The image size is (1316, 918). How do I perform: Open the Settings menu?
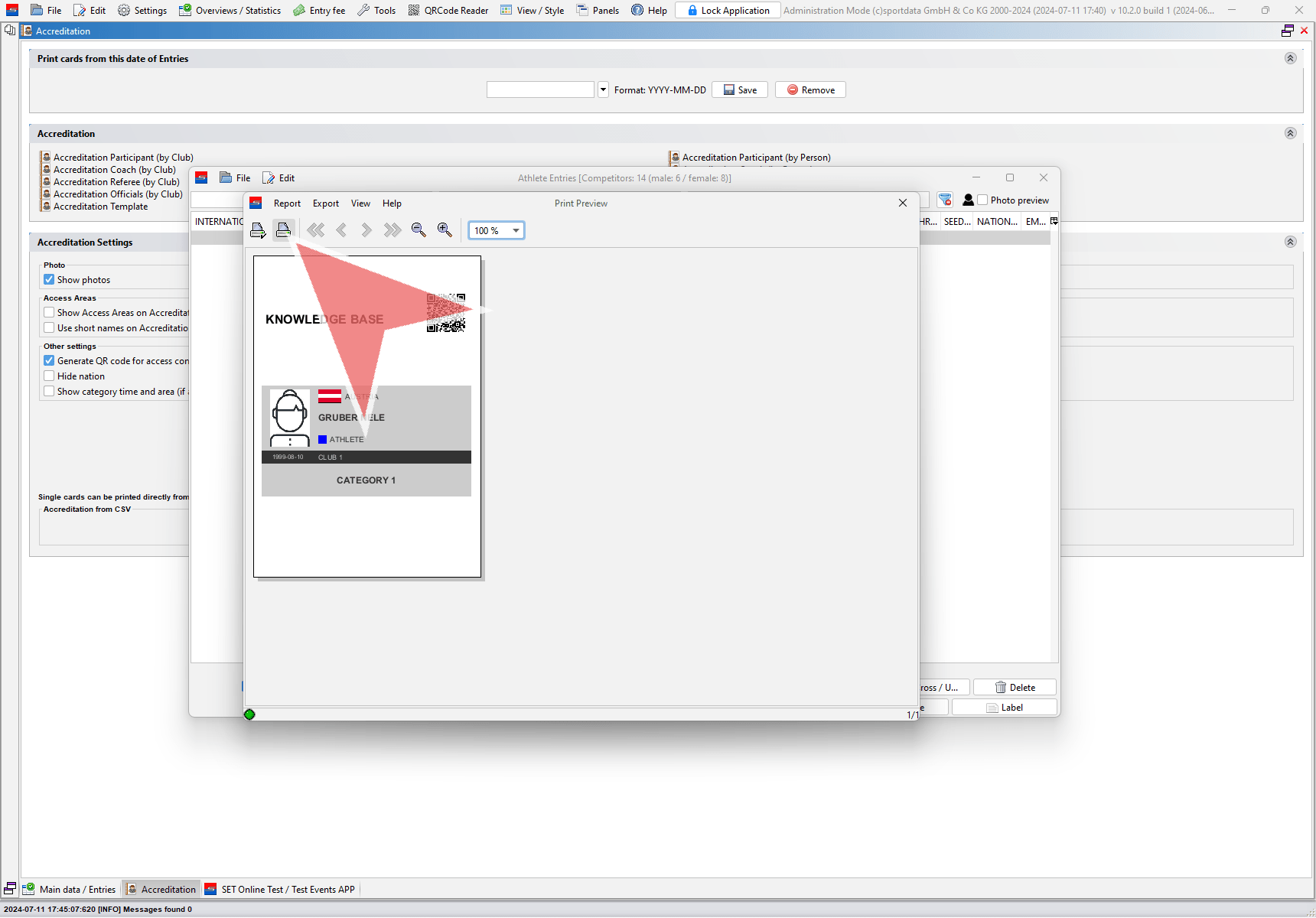click(x=142, y=11)
